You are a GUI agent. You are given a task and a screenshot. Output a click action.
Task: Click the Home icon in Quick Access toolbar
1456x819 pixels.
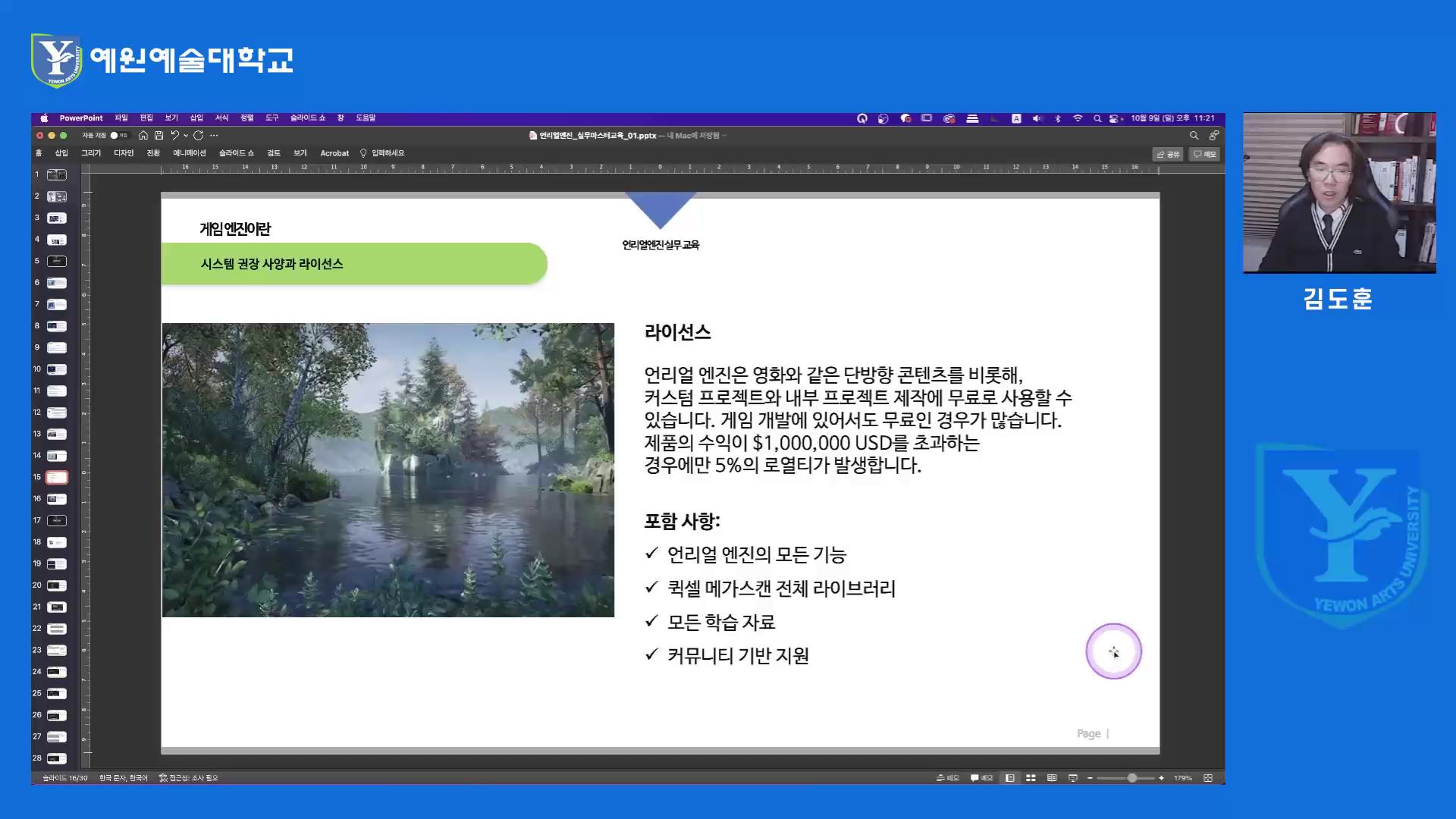click(x=143, y=135)
